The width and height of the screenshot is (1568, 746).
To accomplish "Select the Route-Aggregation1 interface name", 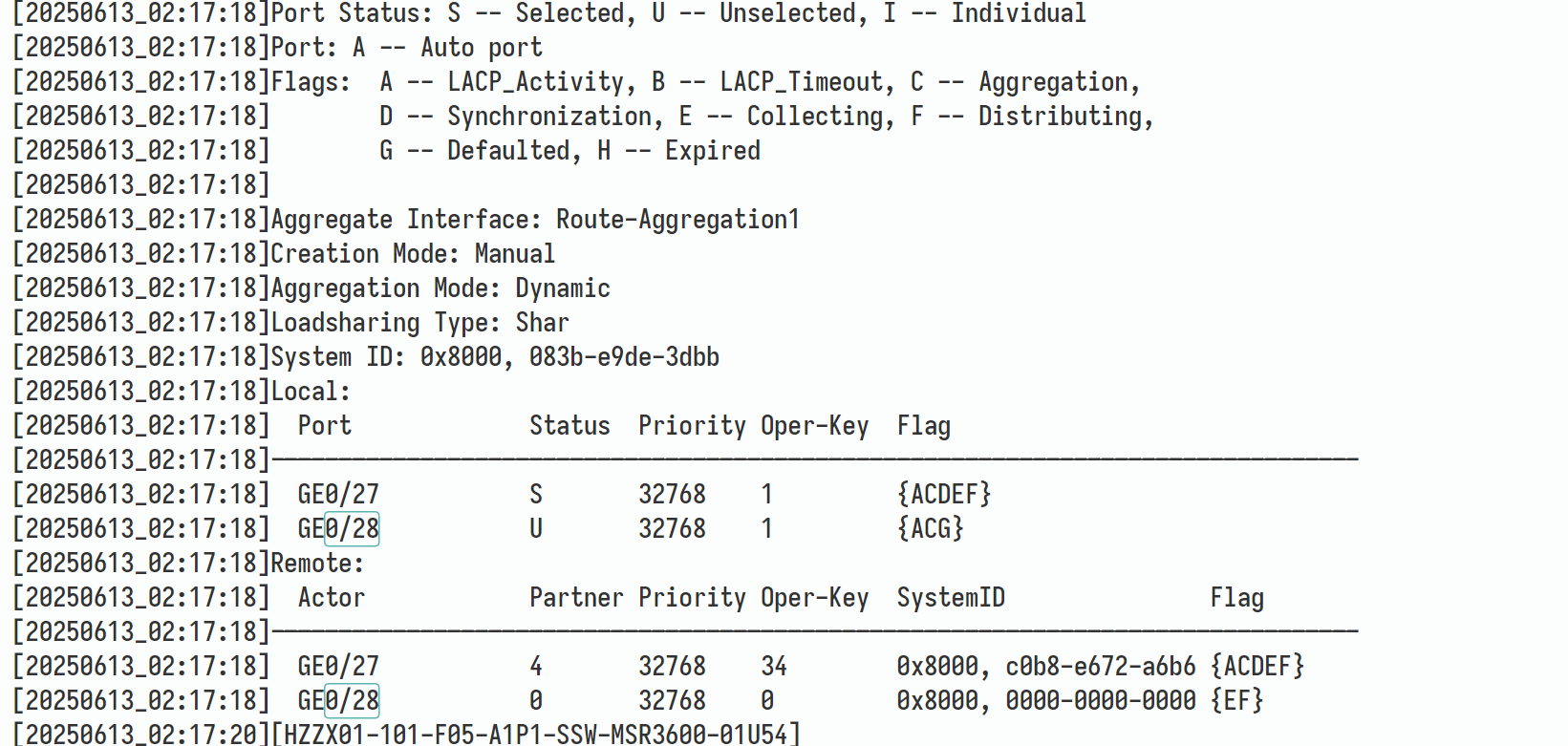I will pos(677,219).
